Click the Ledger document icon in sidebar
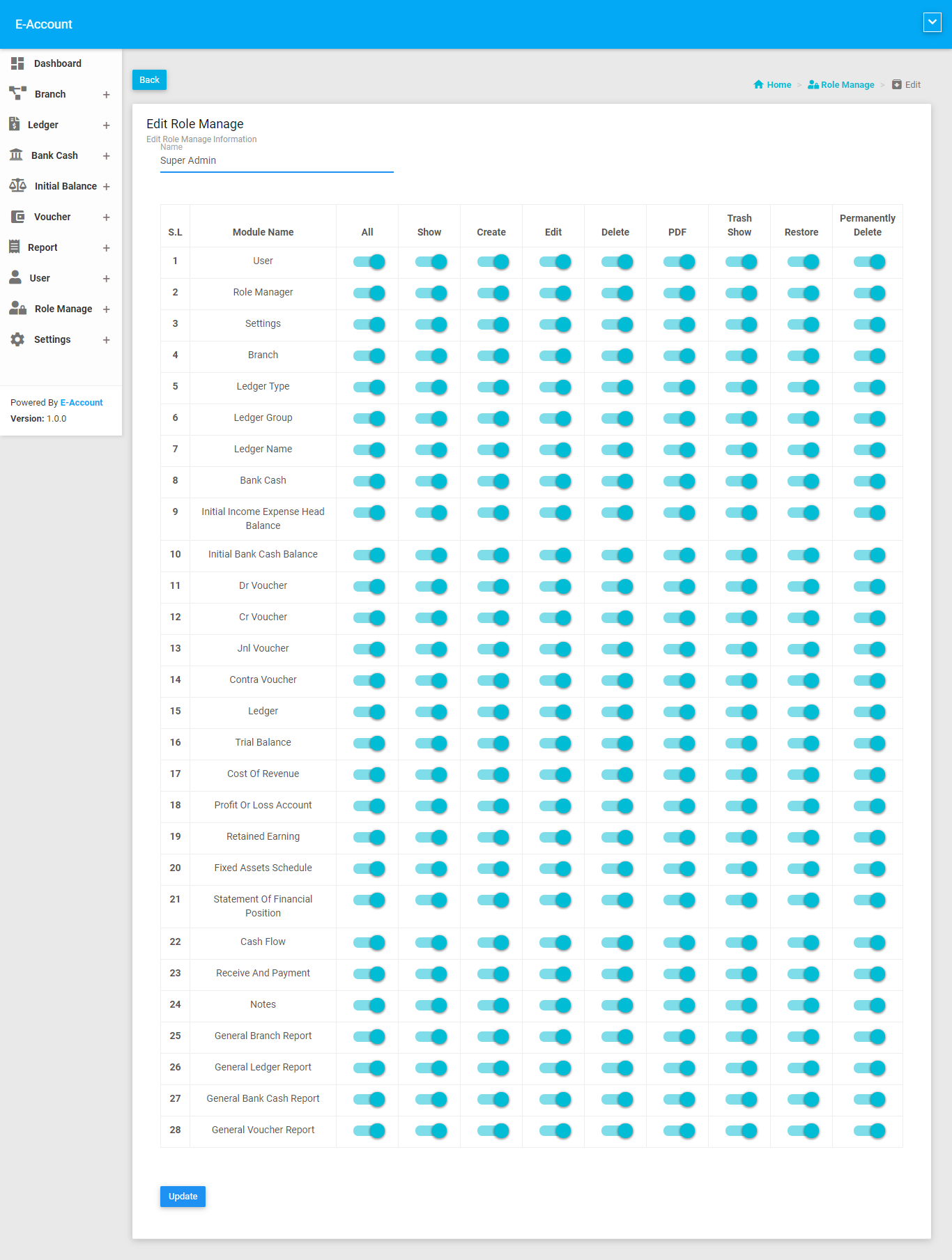Screen dimensions: 952x1260 pyautogui.click(x=15, y=124)
